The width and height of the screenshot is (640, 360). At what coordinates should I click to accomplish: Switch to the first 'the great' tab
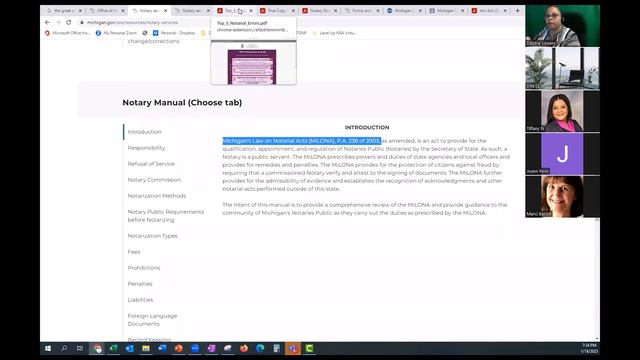(64, 11)
